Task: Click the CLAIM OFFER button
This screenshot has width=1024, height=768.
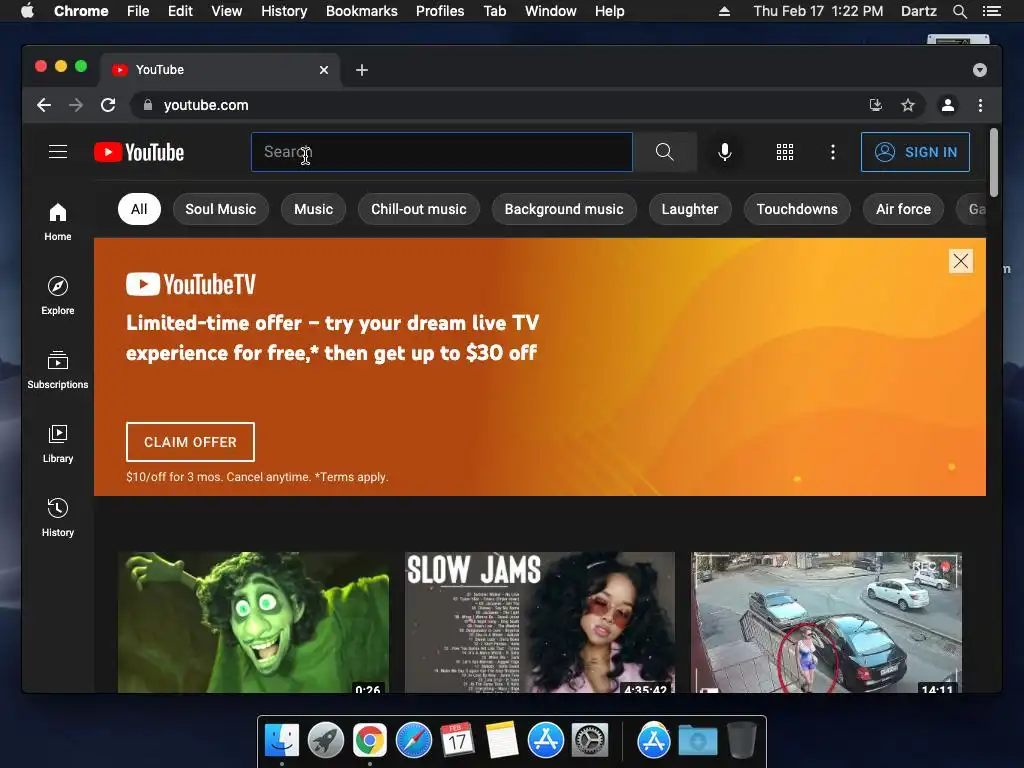Action: [x=190, y=442]
